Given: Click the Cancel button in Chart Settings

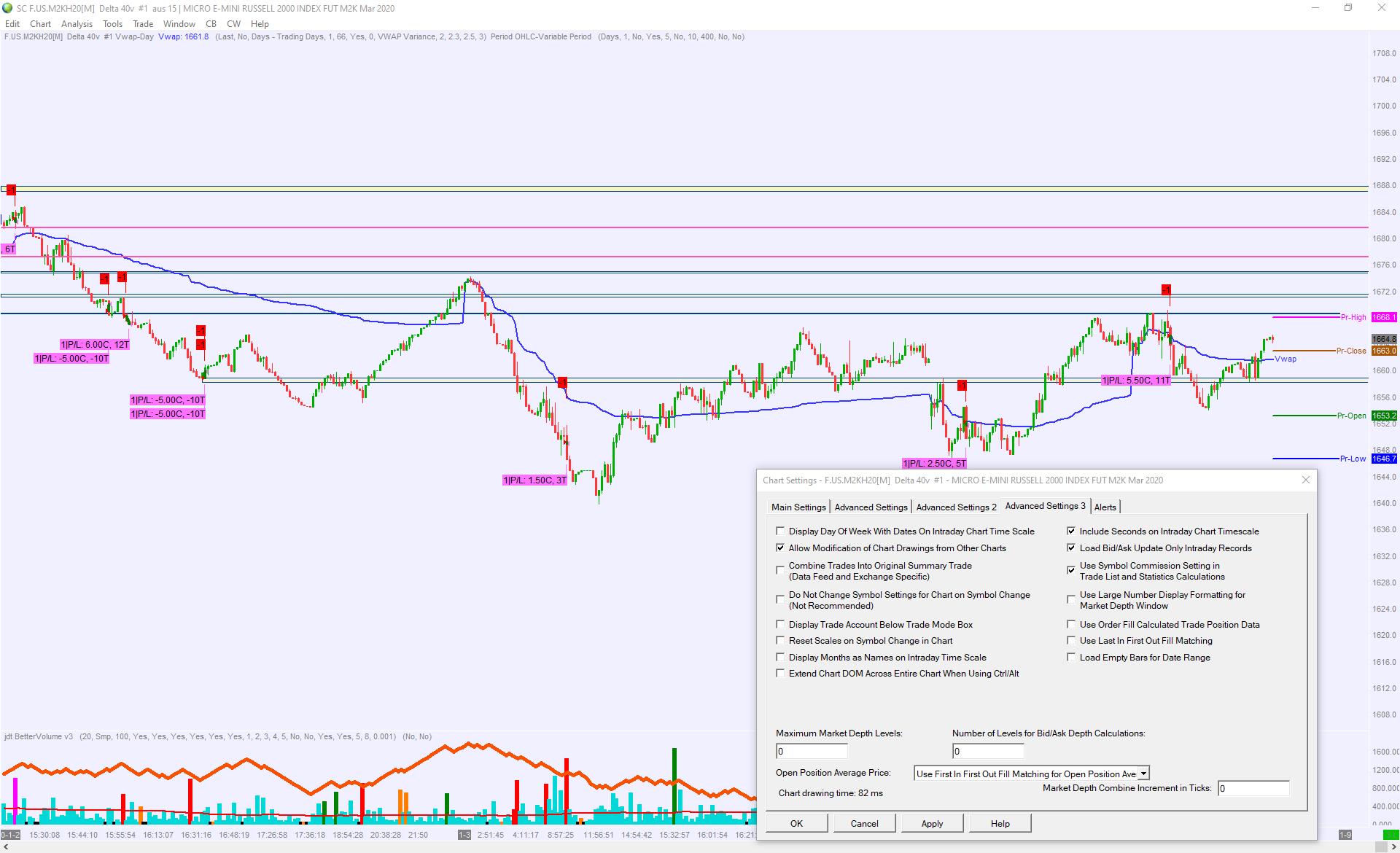Looking at the screenshot, I should 864,823.
